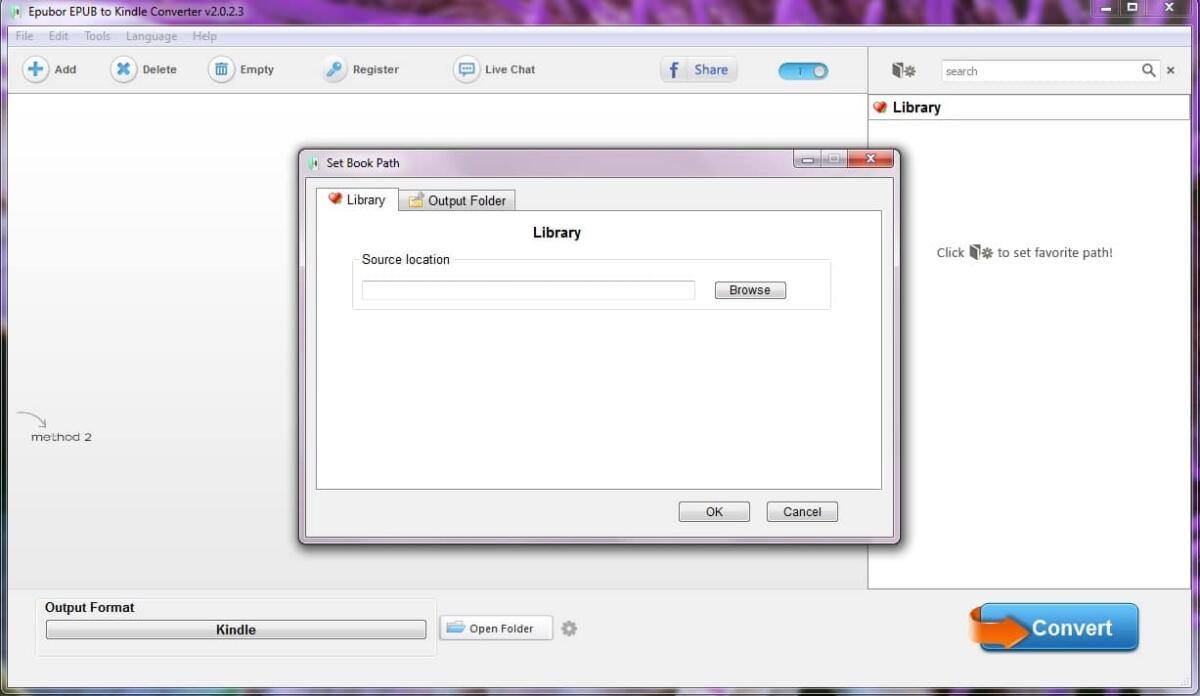
Task: Open the Kindle output format selector
Action: pyautogui.click(x=236, y=629)
